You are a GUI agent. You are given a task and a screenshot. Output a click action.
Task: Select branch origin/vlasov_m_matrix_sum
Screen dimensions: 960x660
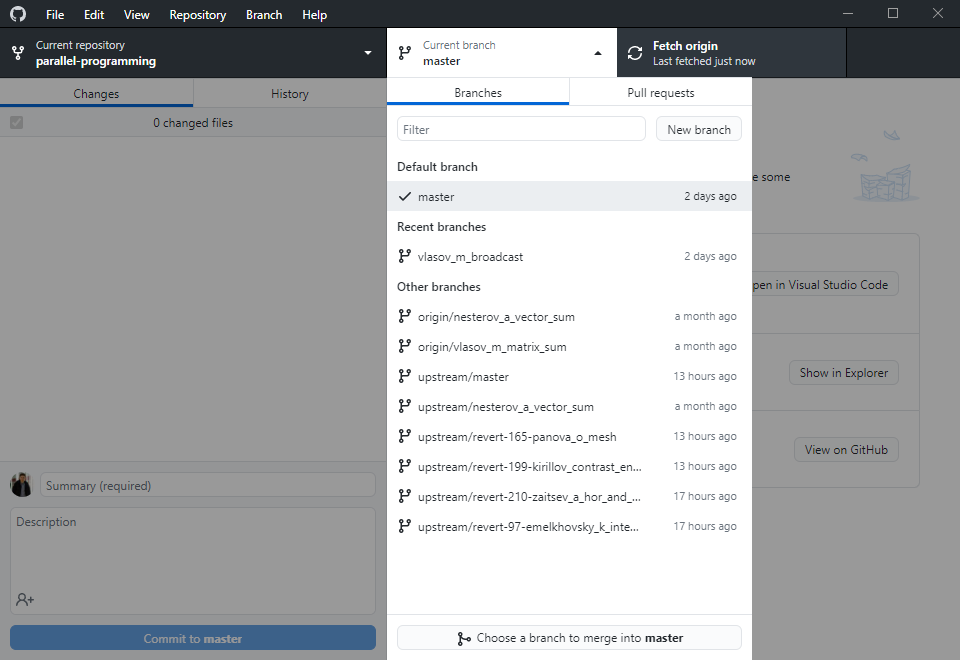pos(569,346)
